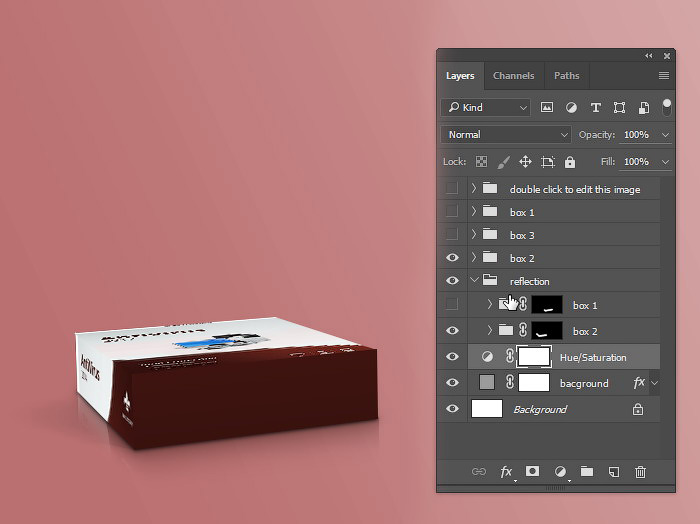Collapse panel double-arrow icon
This screenshot has width=700, height=524.
[x=649, y=56]
